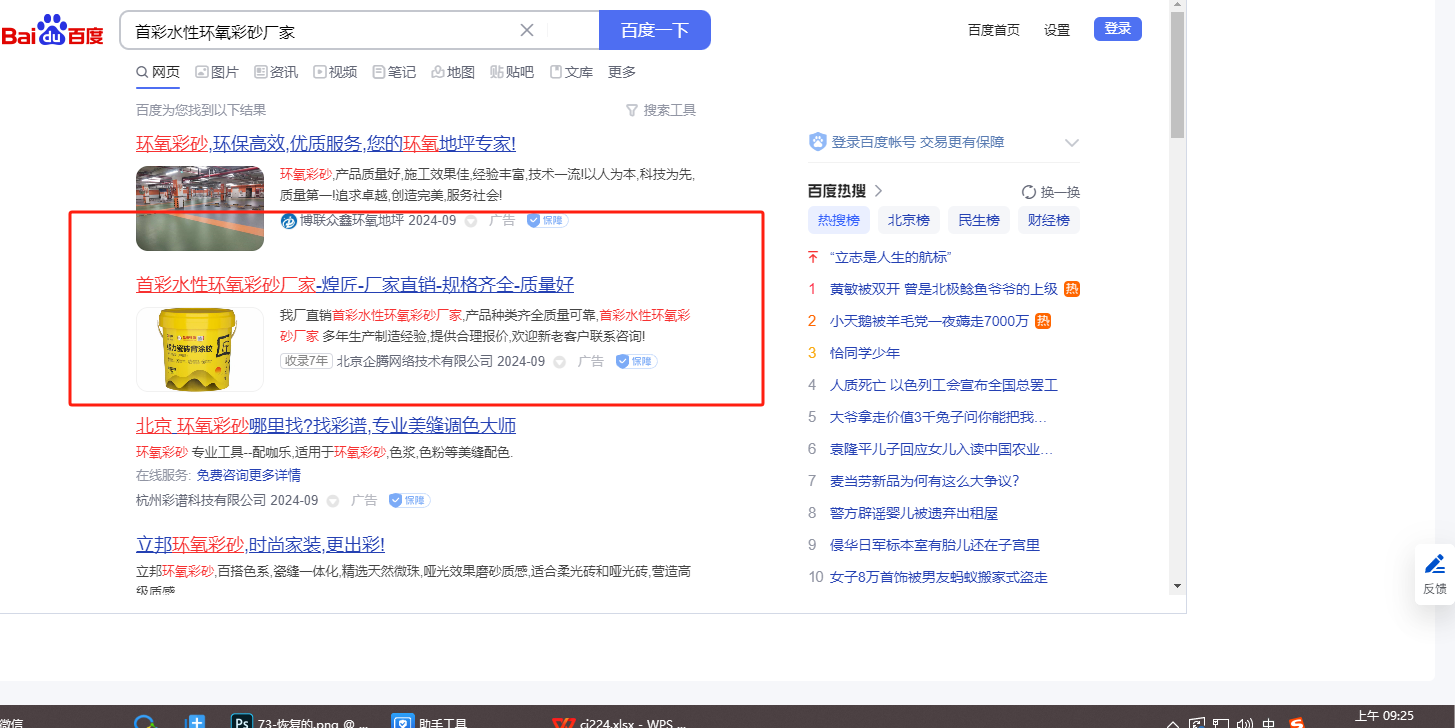Image resolution: width=1455 pixels, height=728 pixels.
Task: Open the 设置 link
Action: [1057, 30]
